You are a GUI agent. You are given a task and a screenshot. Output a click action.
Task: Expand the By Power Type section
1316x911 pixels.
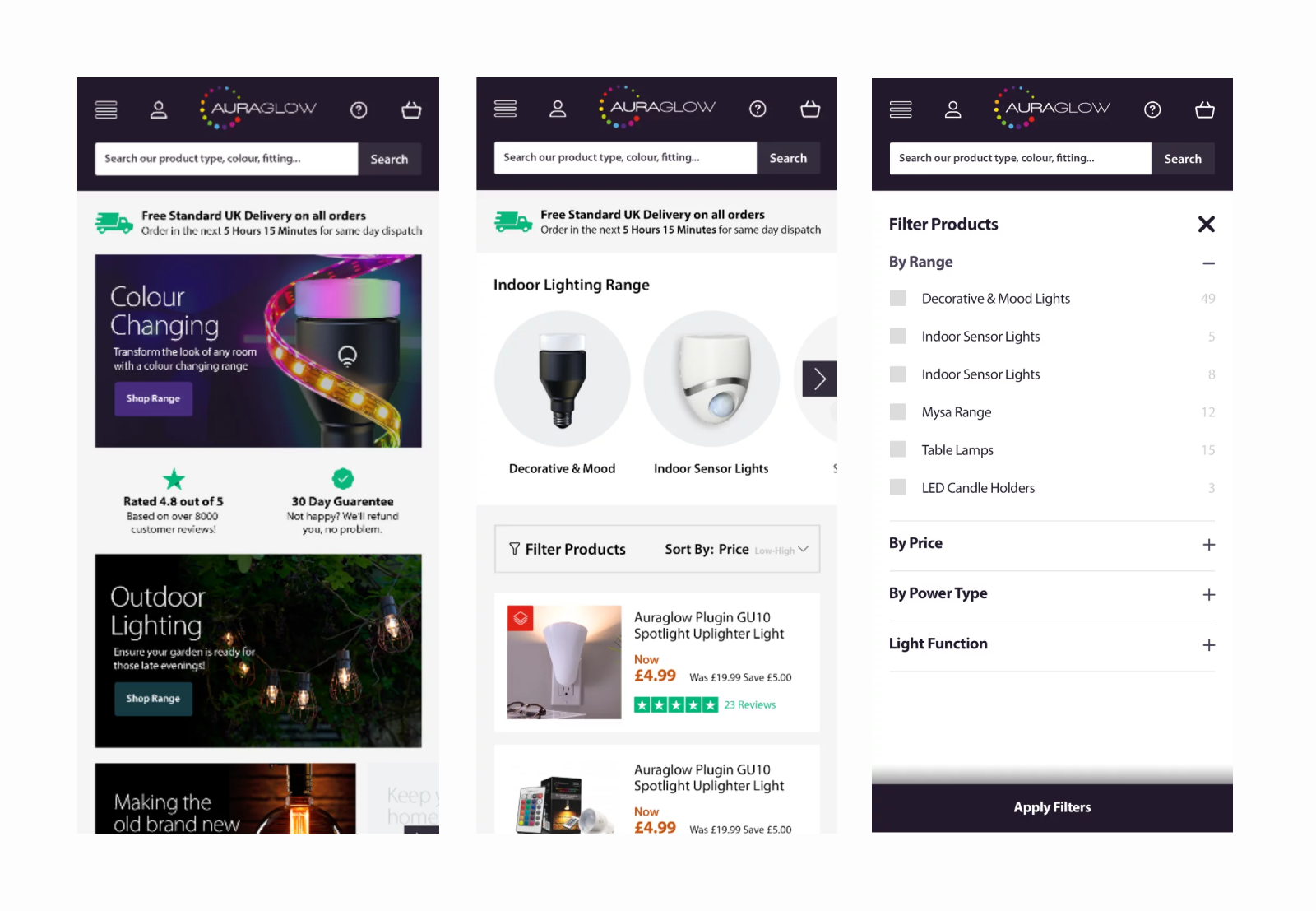click(x=1208, y=595)
